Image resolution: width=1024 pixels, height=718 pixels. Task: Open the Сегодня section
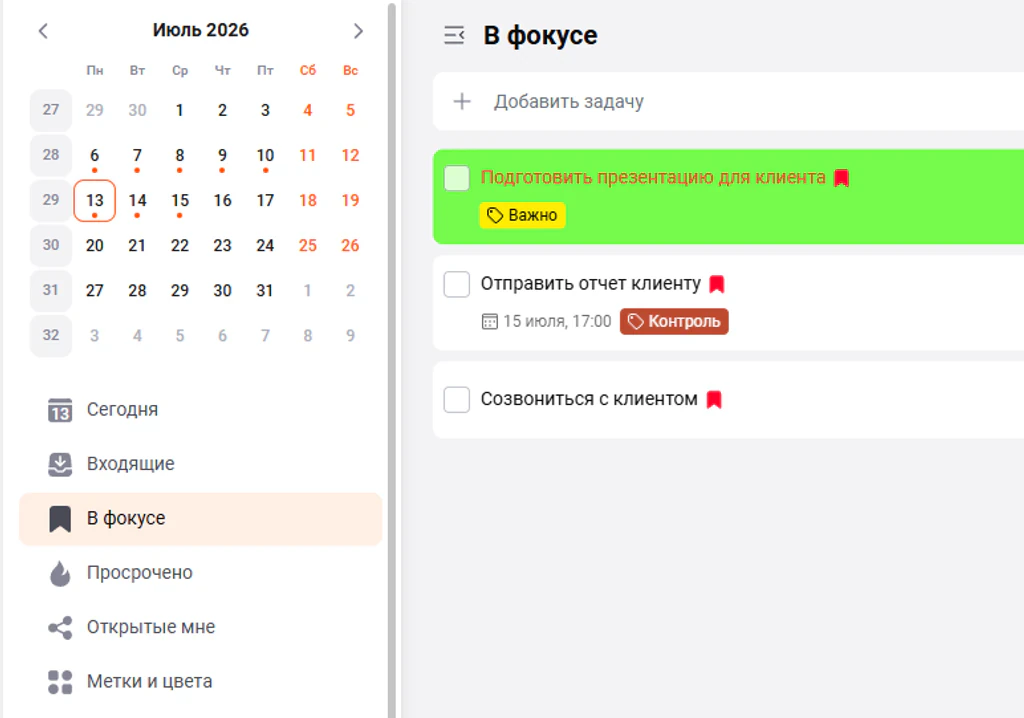point(200,410)
